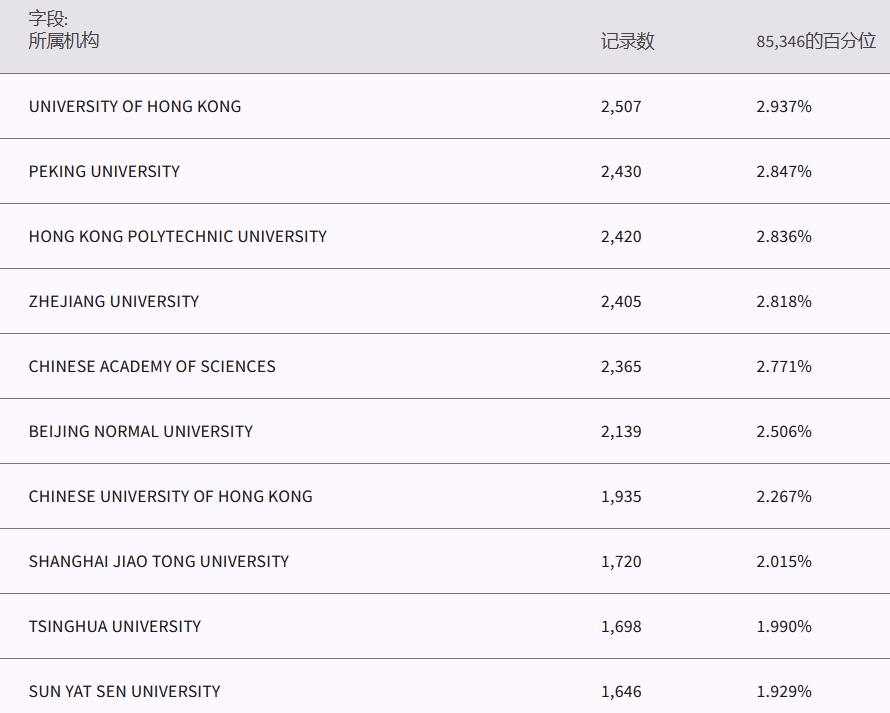The width and height of the screenshot is (890, 713).
Task: Select the Tsinghua University row
Action: click(x=115, y=626)
